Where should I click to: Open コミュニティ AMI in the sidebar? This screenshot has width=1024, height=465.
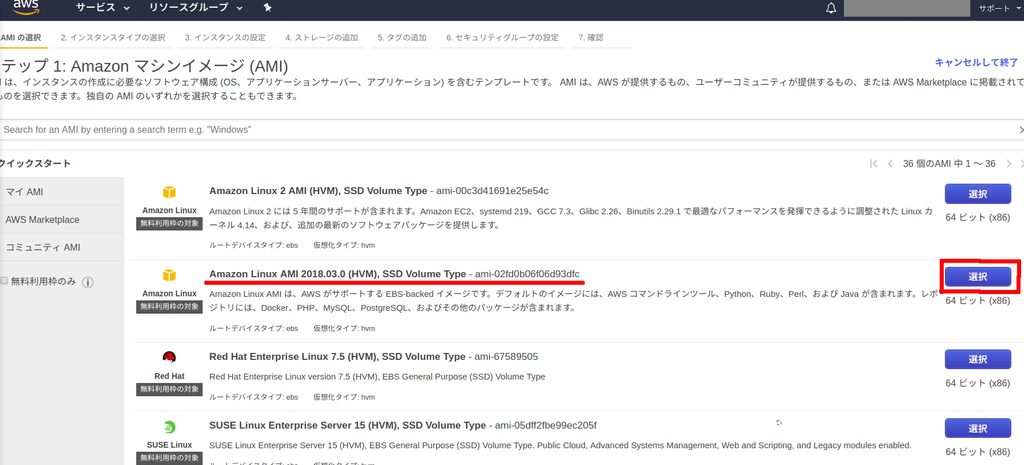coord(61,248)
